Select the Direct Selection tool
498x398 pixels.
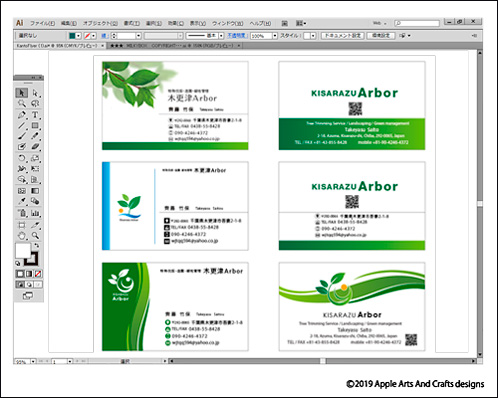click(x=35, y=93)
